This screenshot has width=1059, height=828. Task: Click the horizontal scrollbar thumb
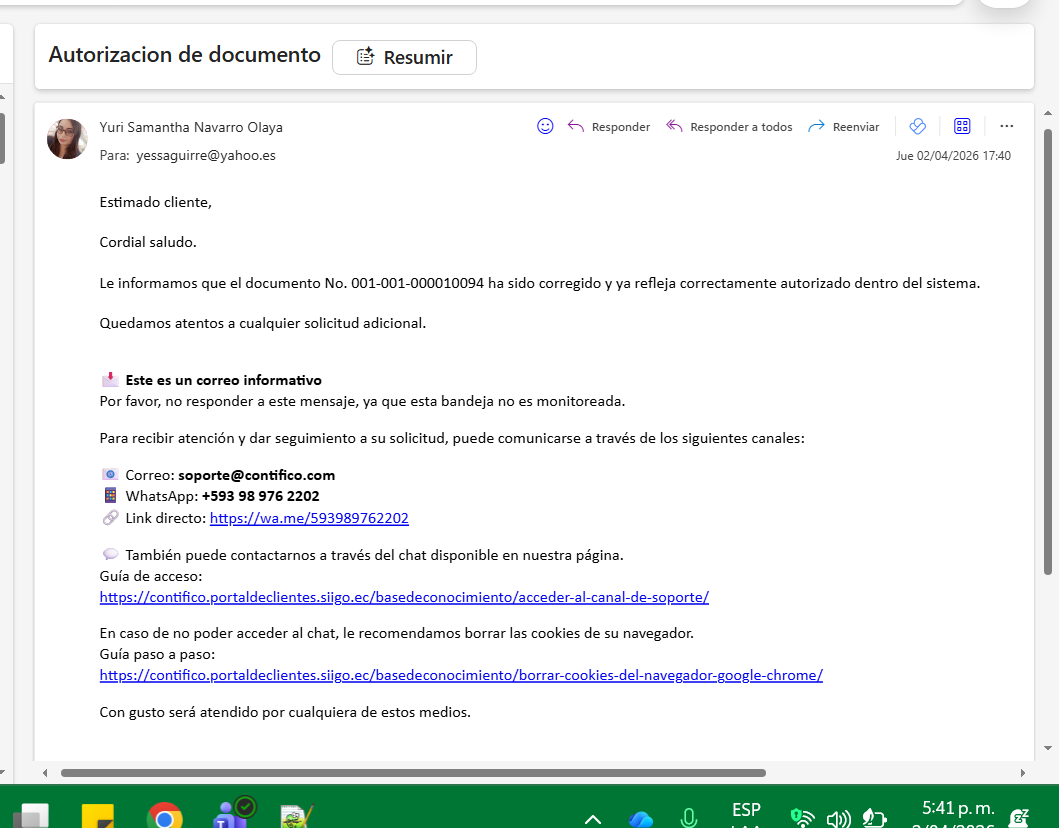(413, 773)
